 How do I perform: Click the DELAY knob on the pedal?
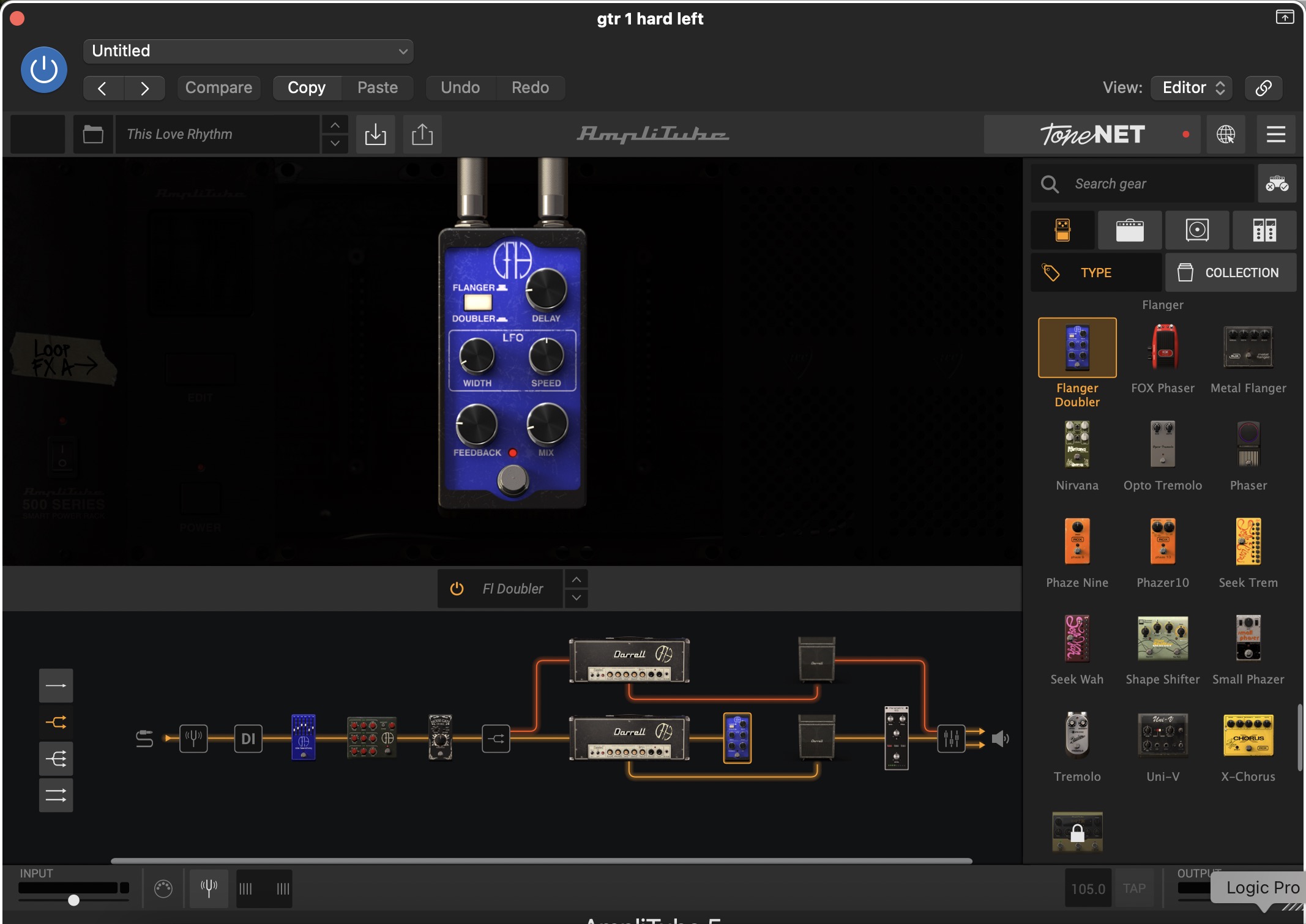(546, 289)
